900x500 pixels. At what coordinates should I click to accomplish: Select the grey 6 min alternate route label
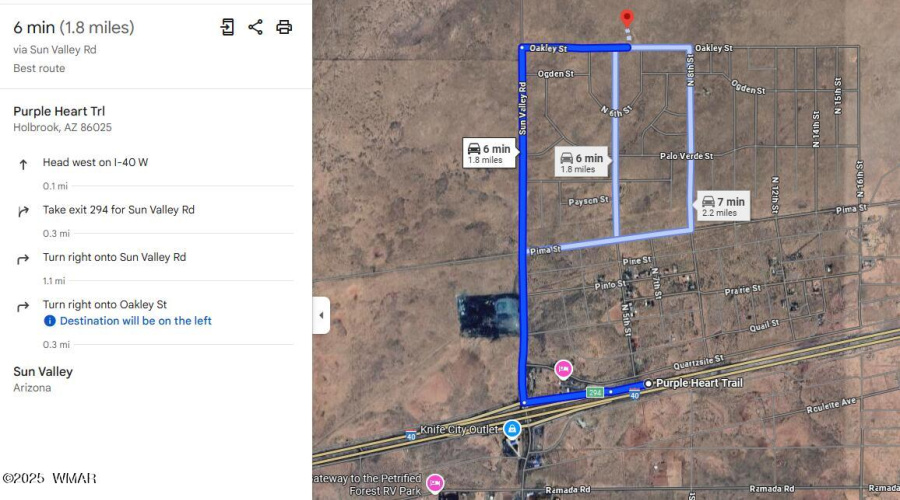[x=582, y=162]
